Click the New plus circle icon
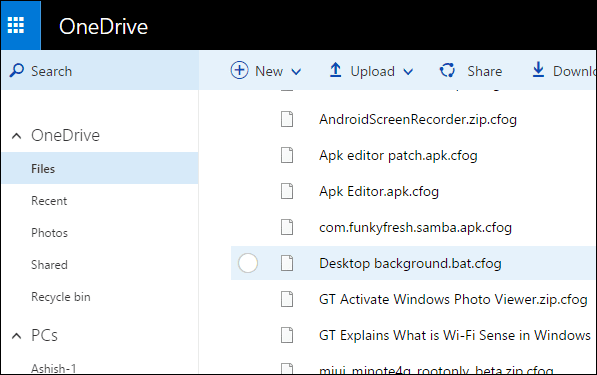Screen dimensions: 597x375 pyautogui.click(x=239, y=70)
